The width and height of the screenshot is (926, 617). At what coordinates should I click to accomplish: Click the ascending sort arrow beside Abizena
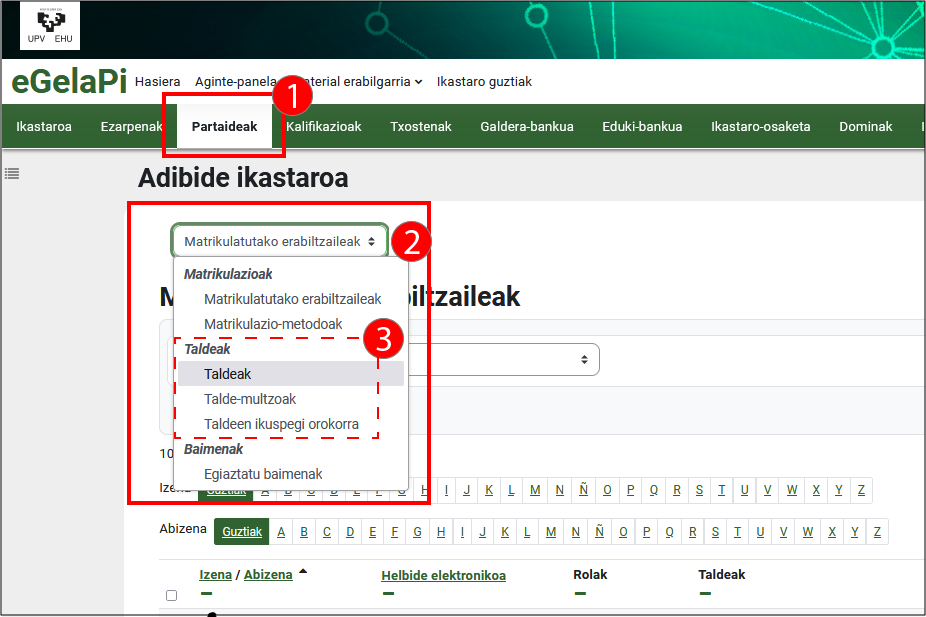[x=303, y=572]
